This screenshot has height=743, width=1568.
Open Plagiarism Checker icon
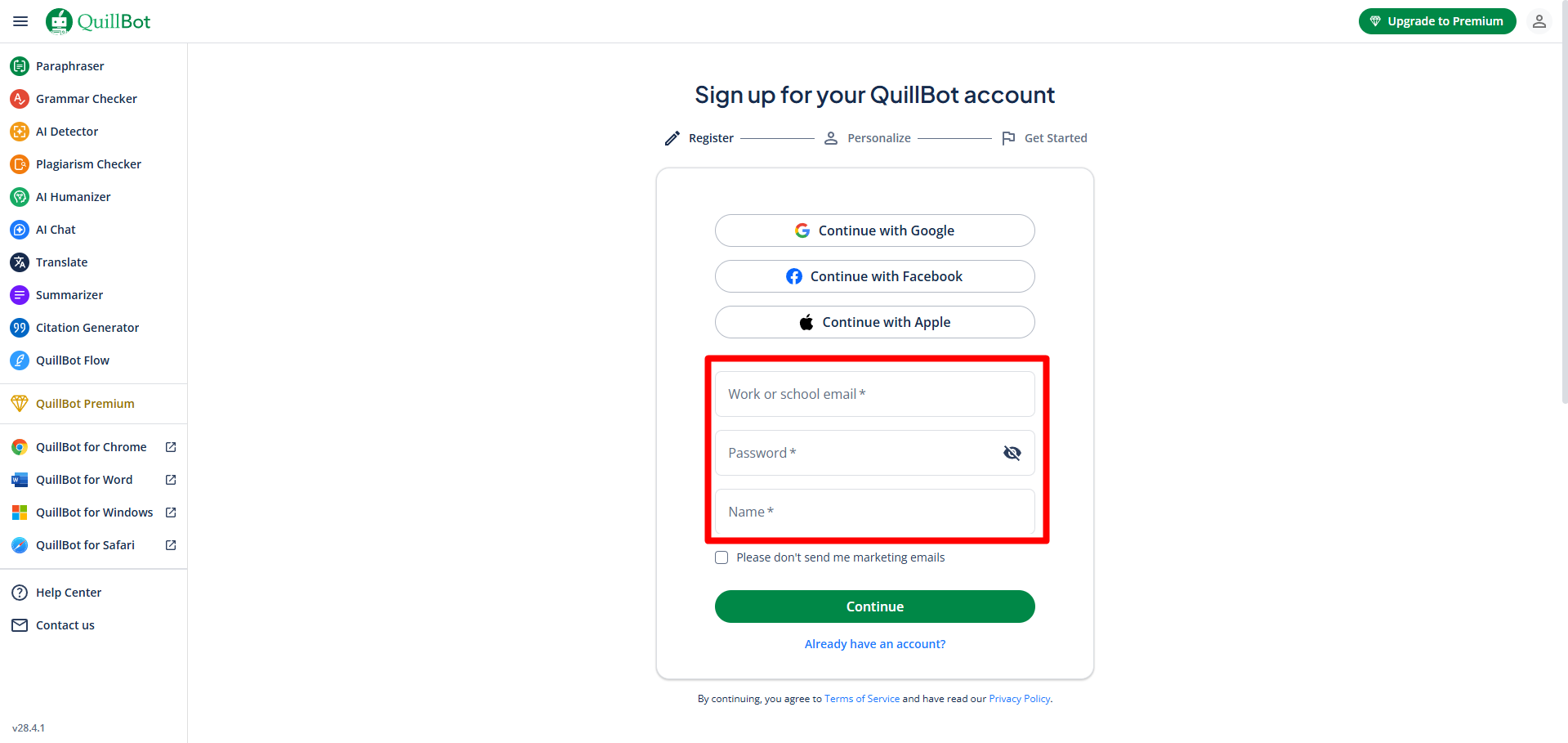click(20, 164)
